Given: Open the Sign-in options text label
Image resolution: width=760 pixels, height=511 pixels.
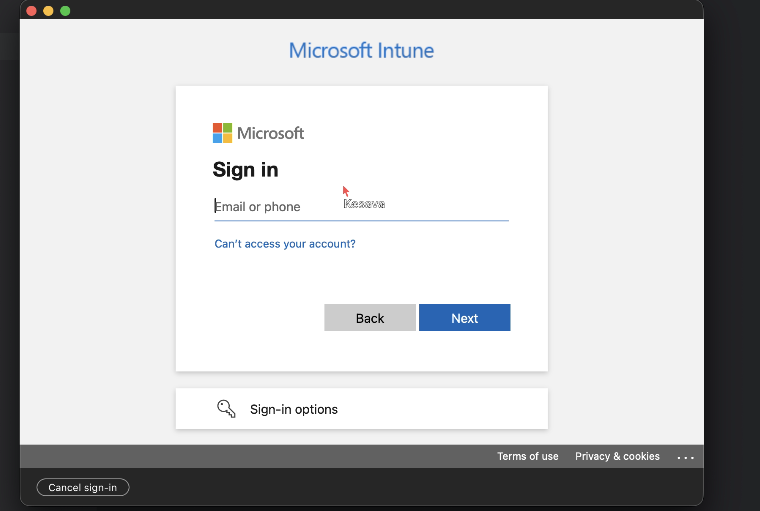Looking at the screenshot, I should [294, 409].
